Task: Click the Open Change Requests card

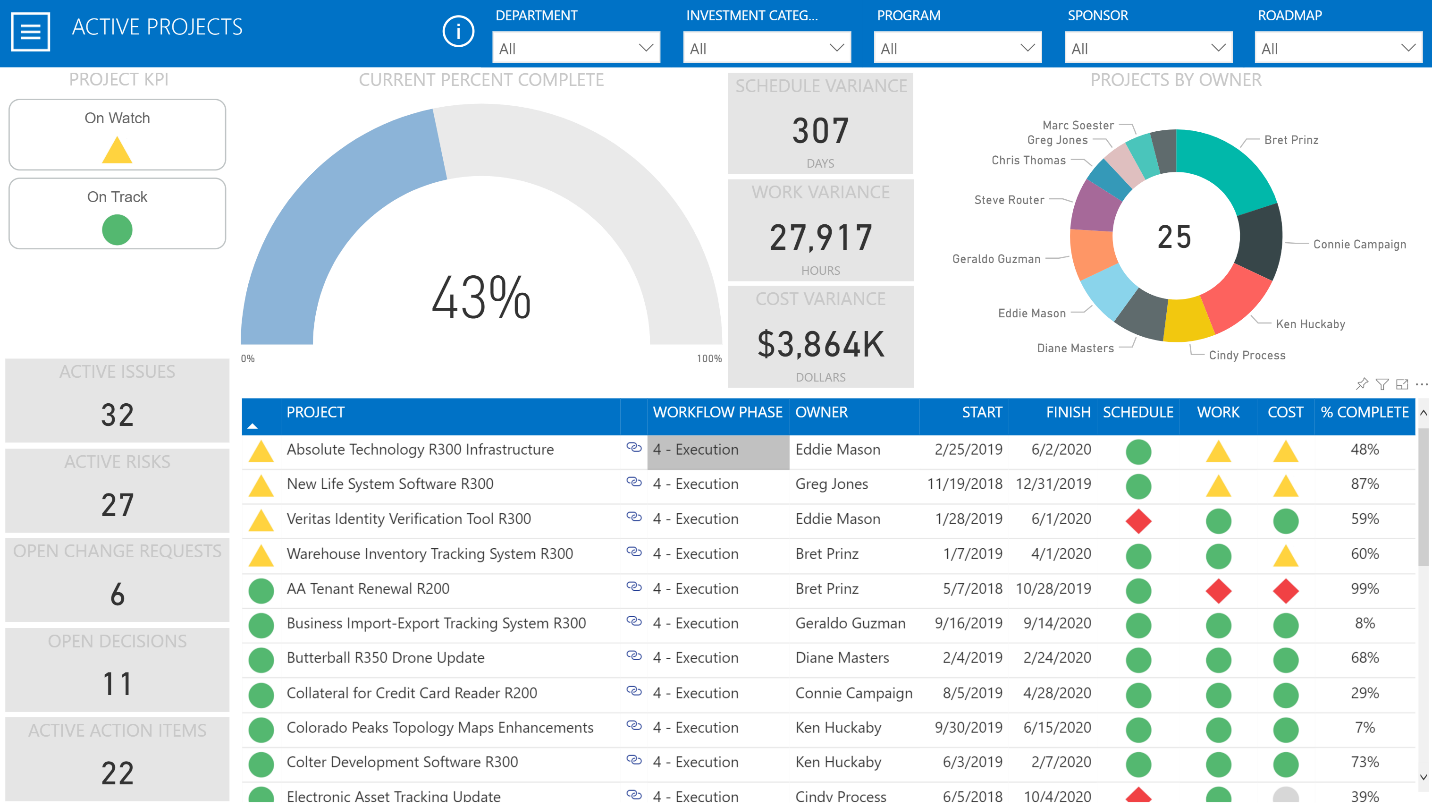Action: [117, 580]
